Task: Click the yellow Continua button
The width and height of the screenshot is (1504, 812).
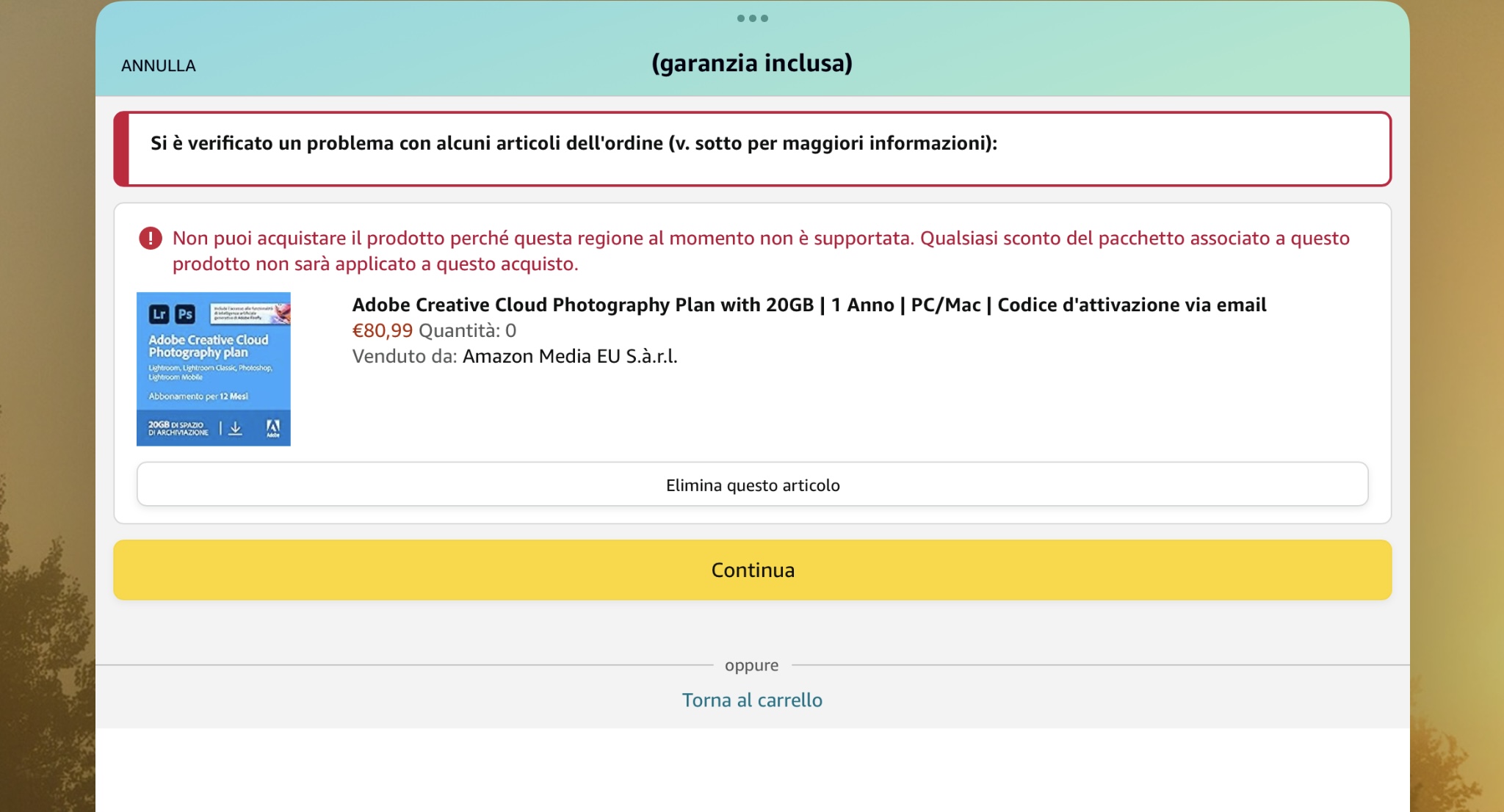Action: click(752, 570)
